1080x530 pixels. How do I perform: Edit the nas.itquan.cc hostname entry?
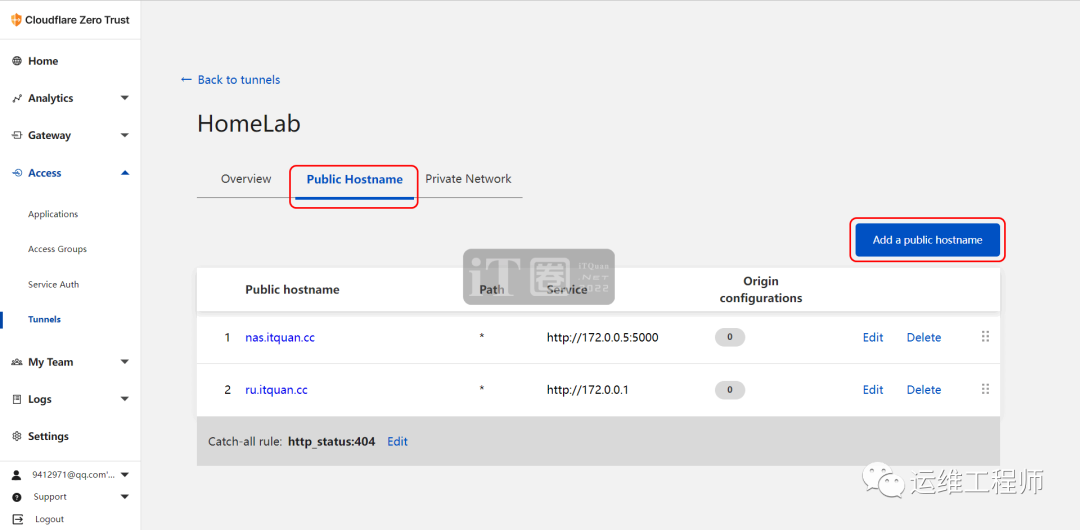point(873,337)
